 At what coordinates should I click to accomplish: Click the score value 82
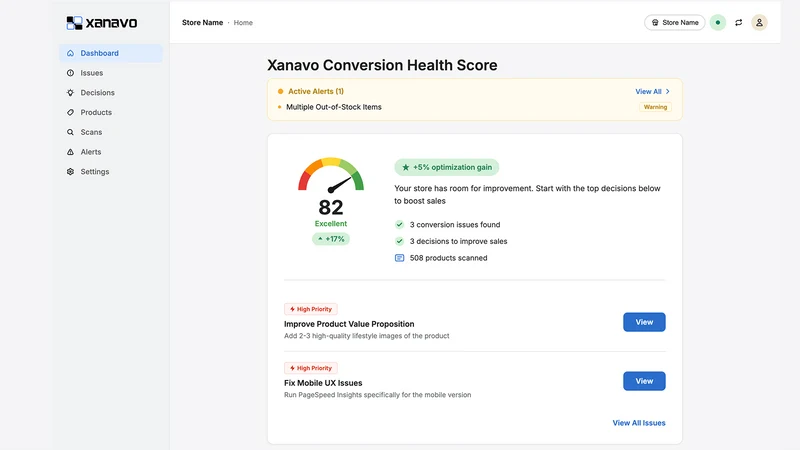(331, 207)
